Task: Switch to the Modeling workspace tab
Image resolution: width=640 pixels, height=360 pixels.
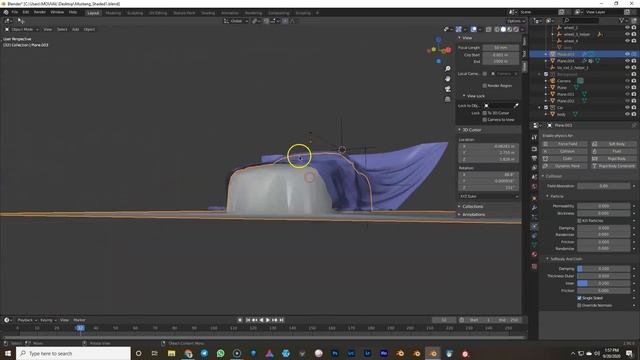Action: coord(113,13)
